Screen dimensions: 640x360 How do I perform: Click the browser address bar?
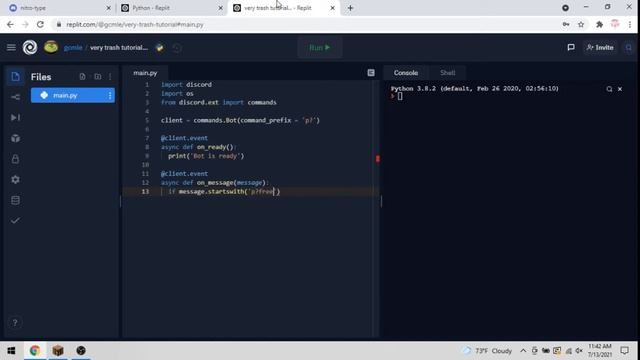click(x=306, y=24)
